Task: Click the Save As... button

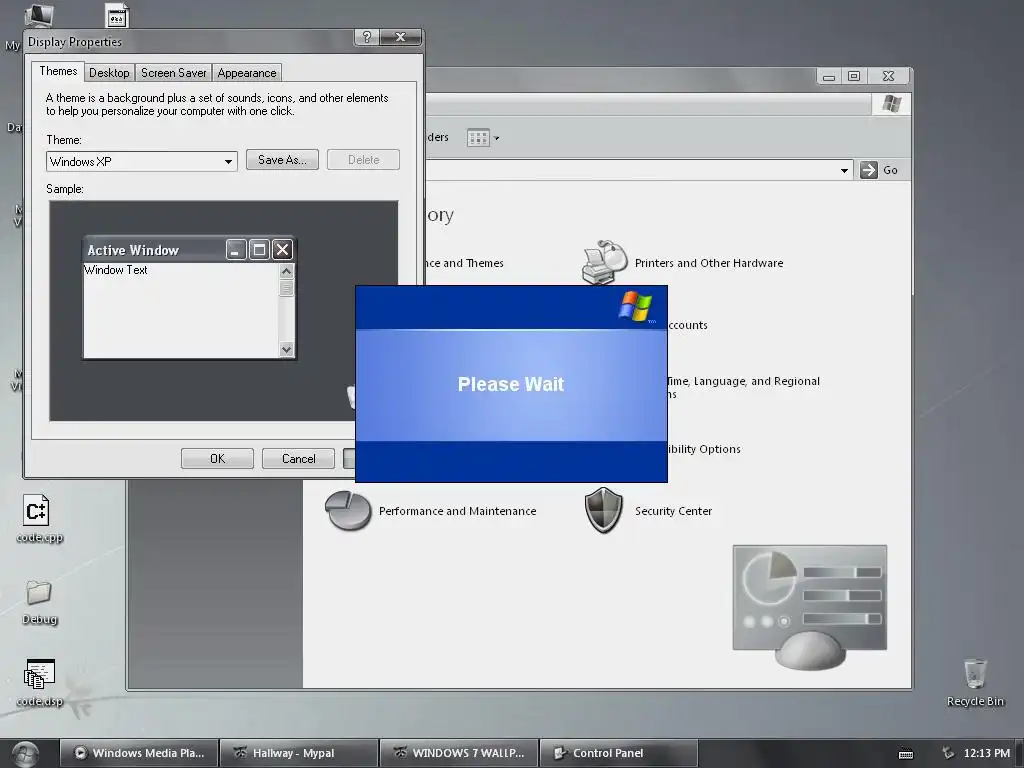Action: click(x=282, y=160)
